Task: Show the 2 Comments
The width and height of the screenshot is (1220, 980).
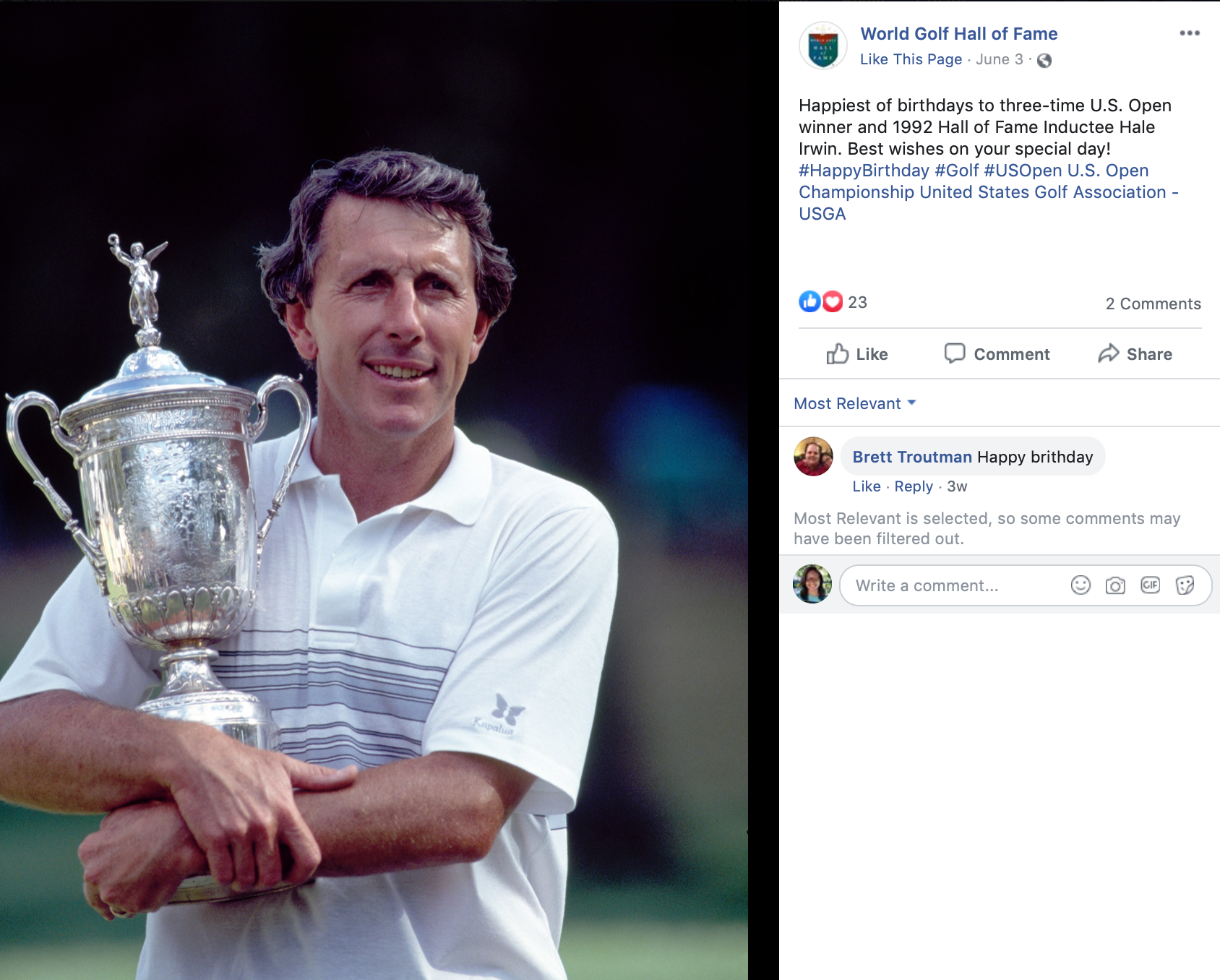Action: click(1153, 304)
